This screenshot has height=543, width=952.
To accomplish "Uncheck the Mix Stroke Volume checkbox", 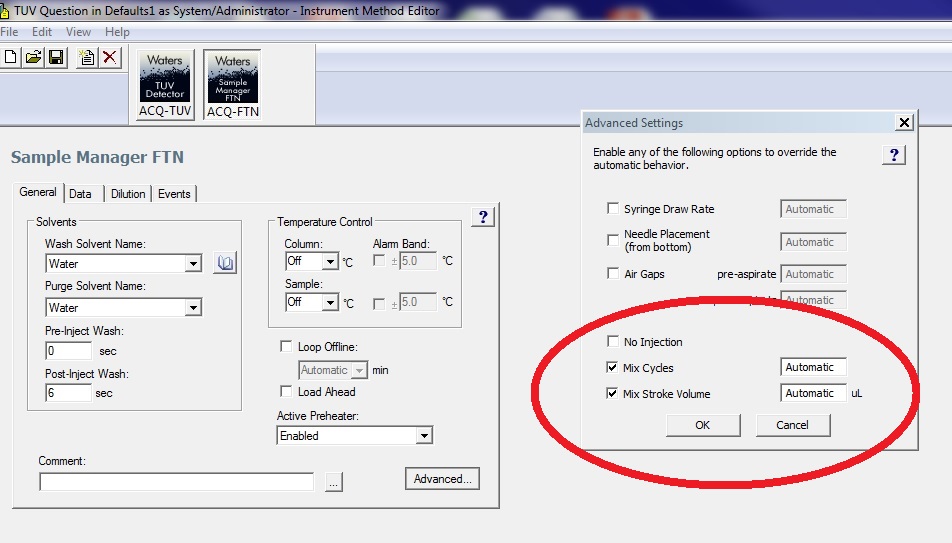I will tap(612, 393).
